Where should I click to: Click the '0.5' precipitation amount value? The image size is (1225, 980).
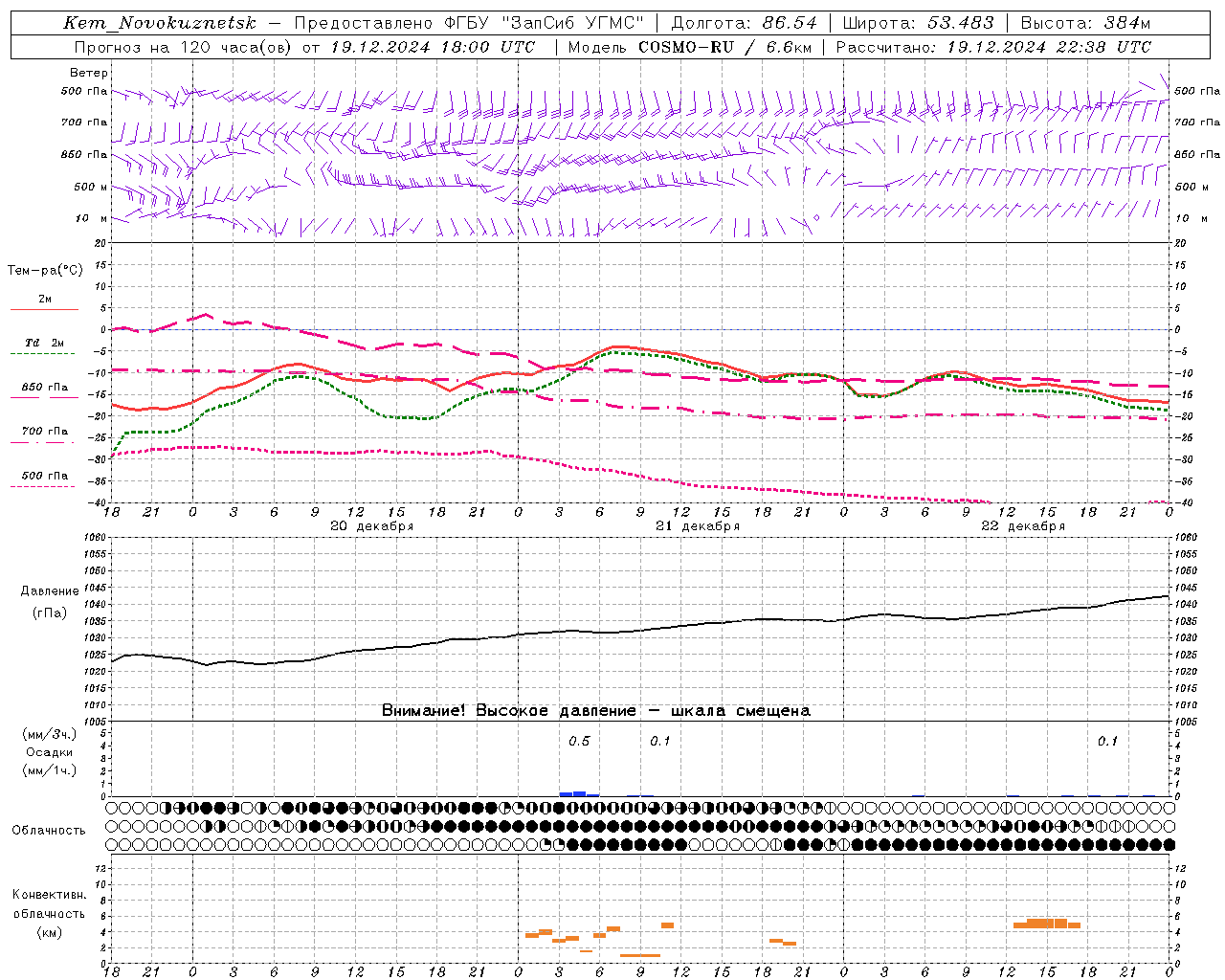[x=579, y=741]
